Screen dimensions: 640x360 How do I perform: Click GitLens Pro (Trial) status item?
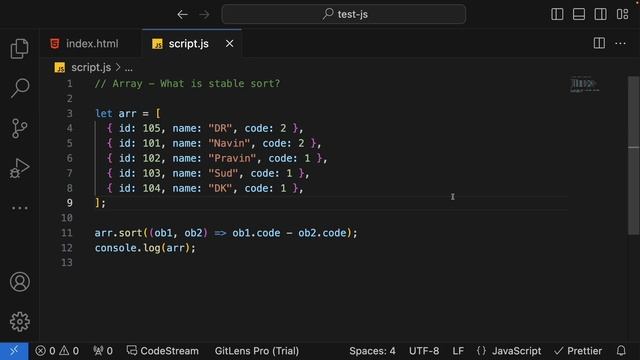coord(257,351)
